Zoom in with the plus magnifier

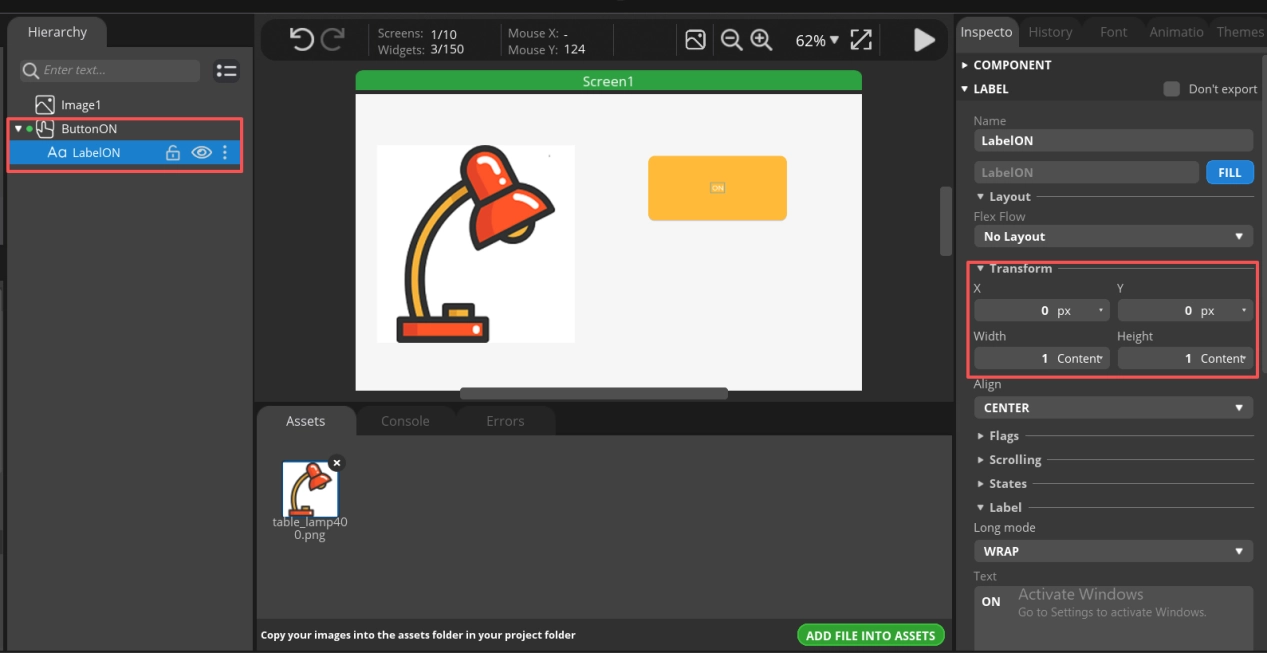click(761, 40)
